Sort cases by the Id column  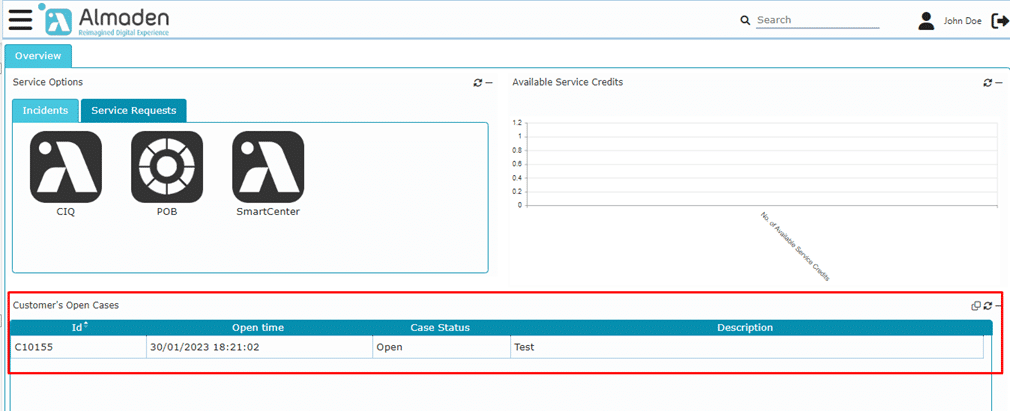[x=77, y=328]
